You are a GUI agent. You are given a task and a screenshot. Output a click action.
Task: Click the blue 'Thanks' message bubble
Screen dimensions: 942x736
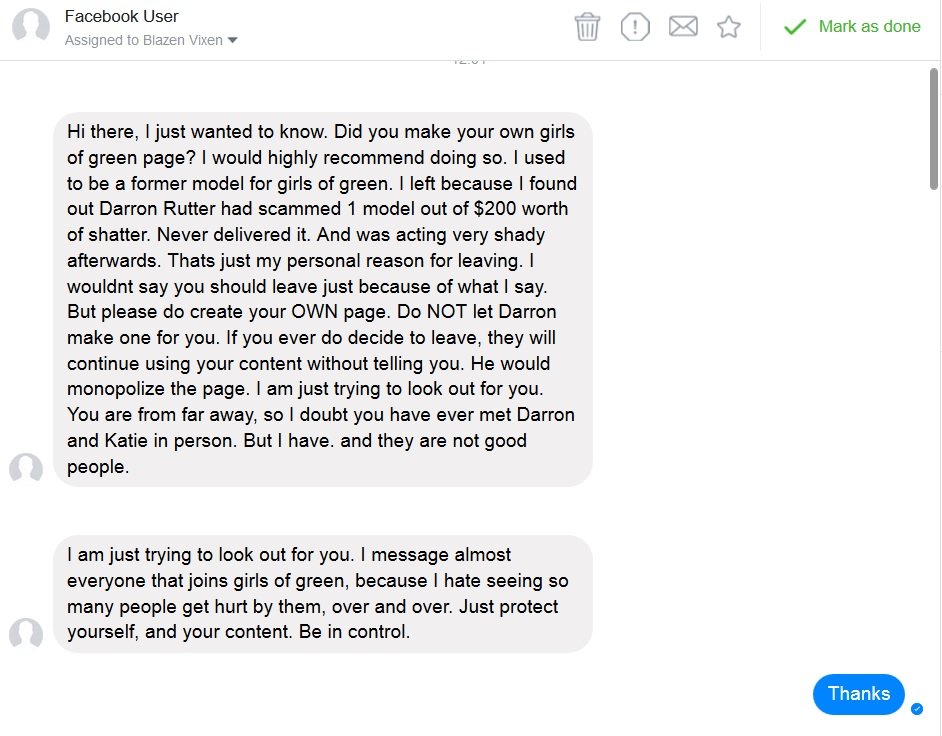[x=858, y=694]
